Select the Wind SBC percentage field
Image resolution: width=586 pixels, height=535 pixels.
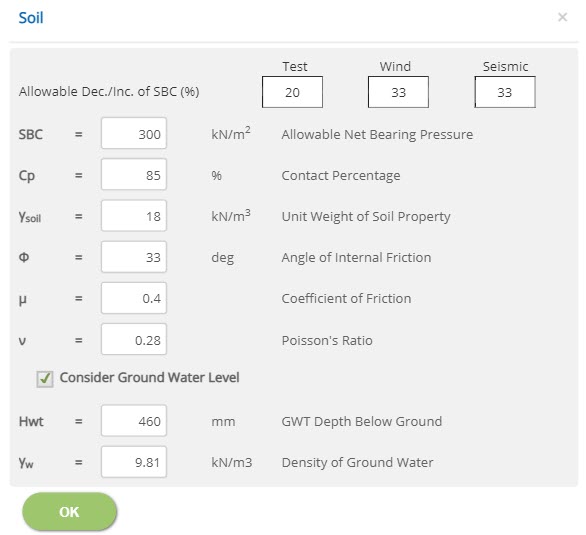(398, 92)
